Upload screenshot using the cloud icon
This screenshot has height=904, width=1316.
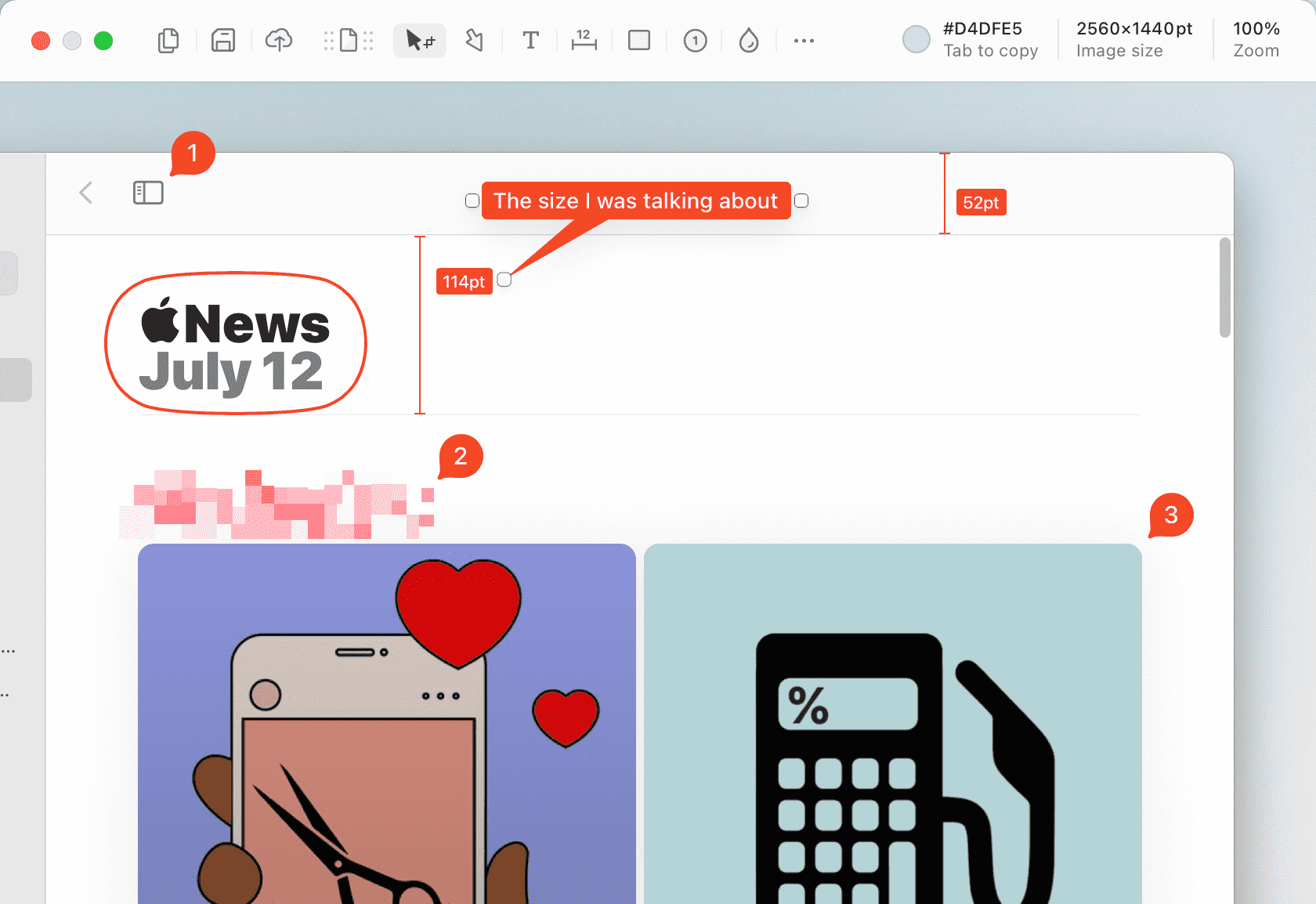coord(279,41)
